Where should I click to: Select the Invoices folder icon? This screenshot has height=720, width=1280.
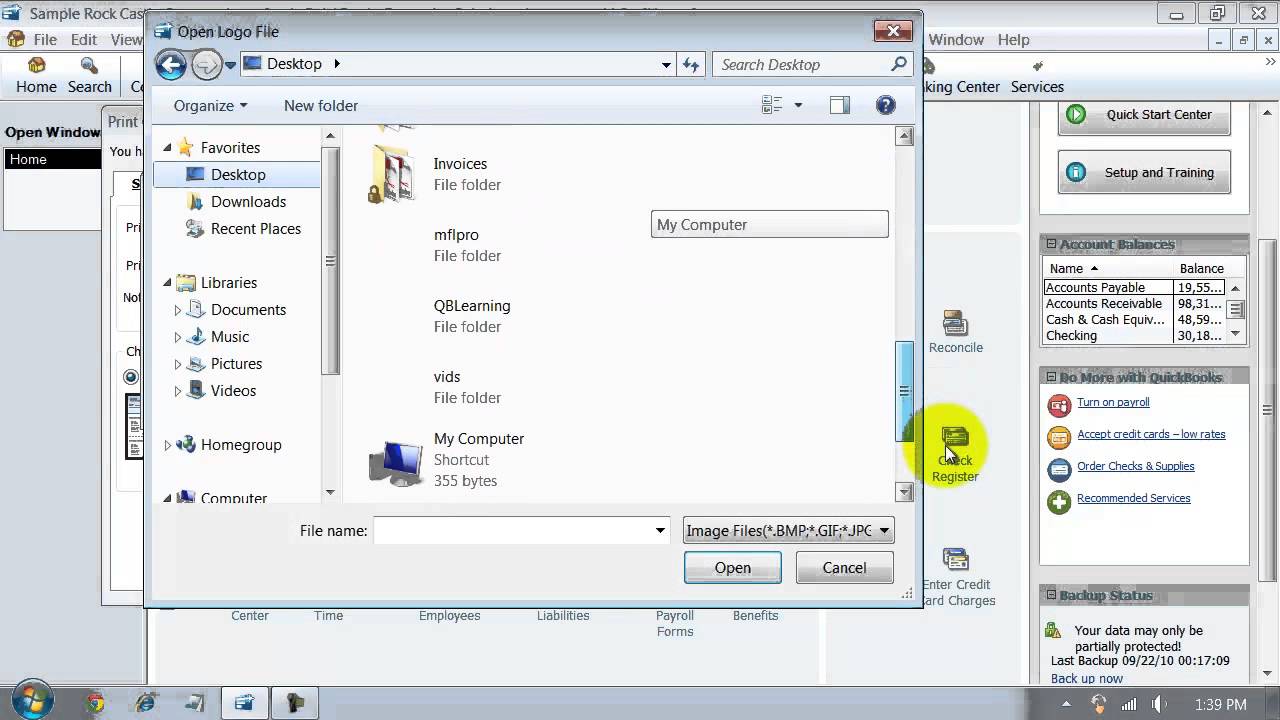(x=393, y=174)
